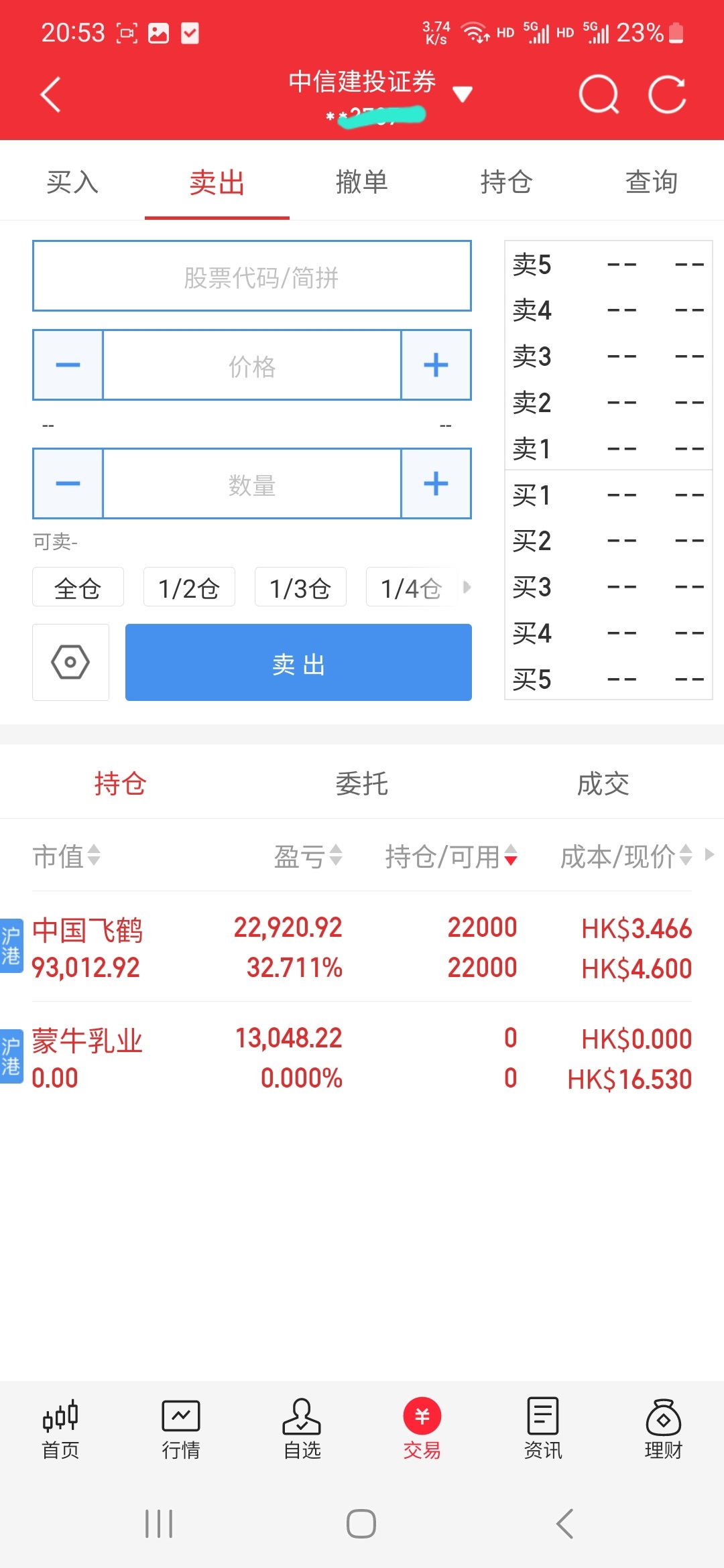Viewport: 724px width, 1568px height.
Task: Open the 撤单 tab
Action: (x=362, y=182)
